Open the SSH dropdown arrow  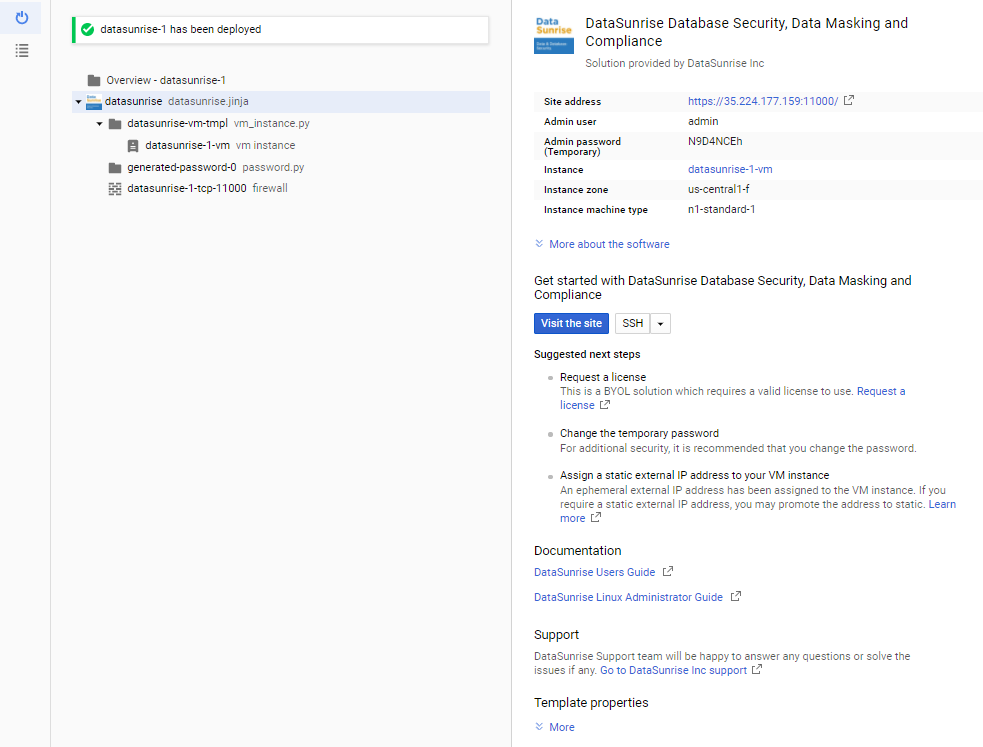pyautogui.click(x=660, y=324)
